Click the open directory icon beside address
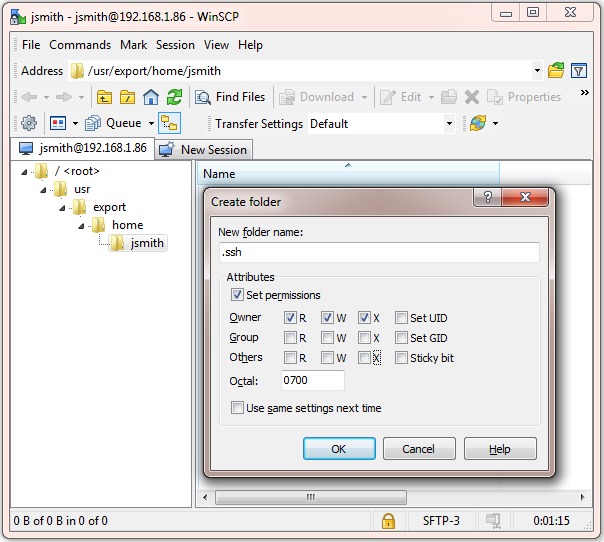604x542 pixels. tap(556, 70)
